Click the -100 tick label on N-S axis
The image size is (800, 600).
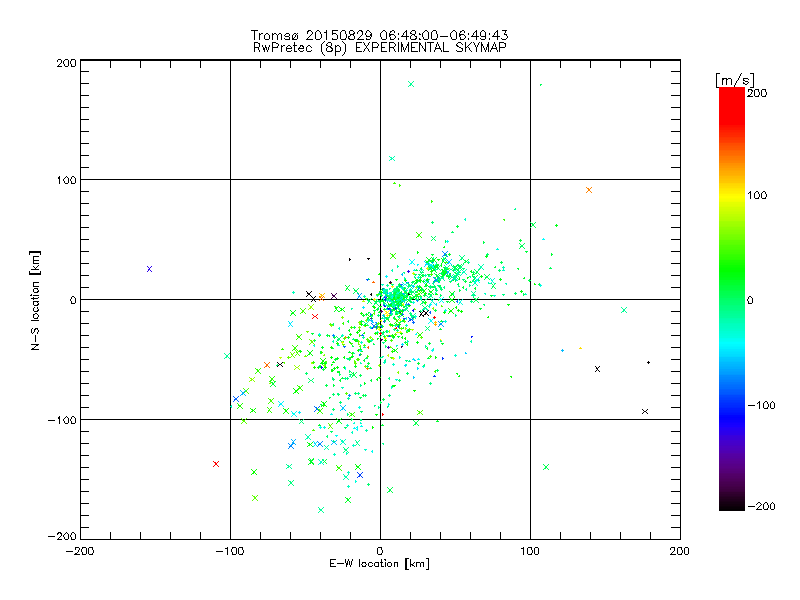click(62, 420)
